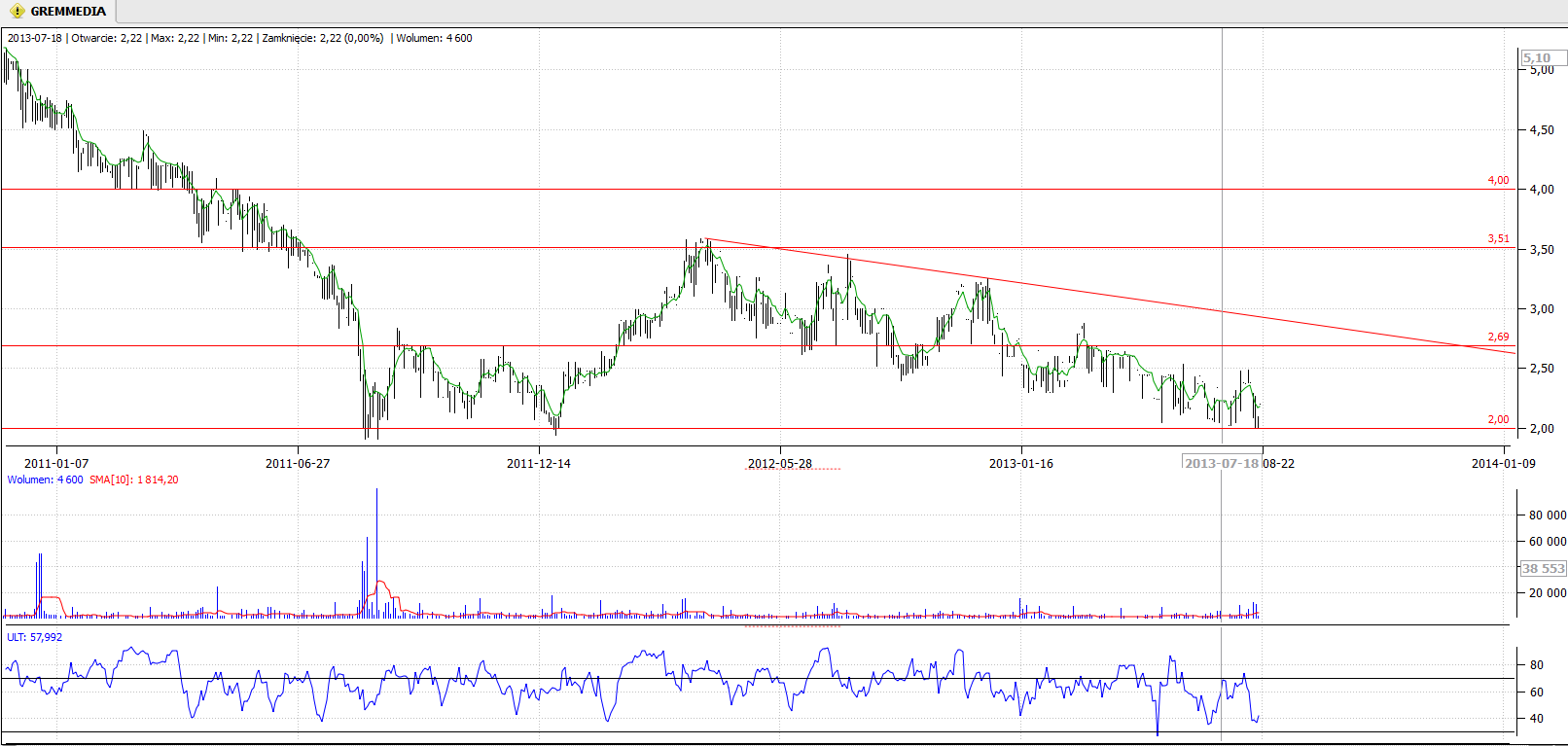
Task: Click the 5,10 price cursor box
Action: tap(1543, 57)
